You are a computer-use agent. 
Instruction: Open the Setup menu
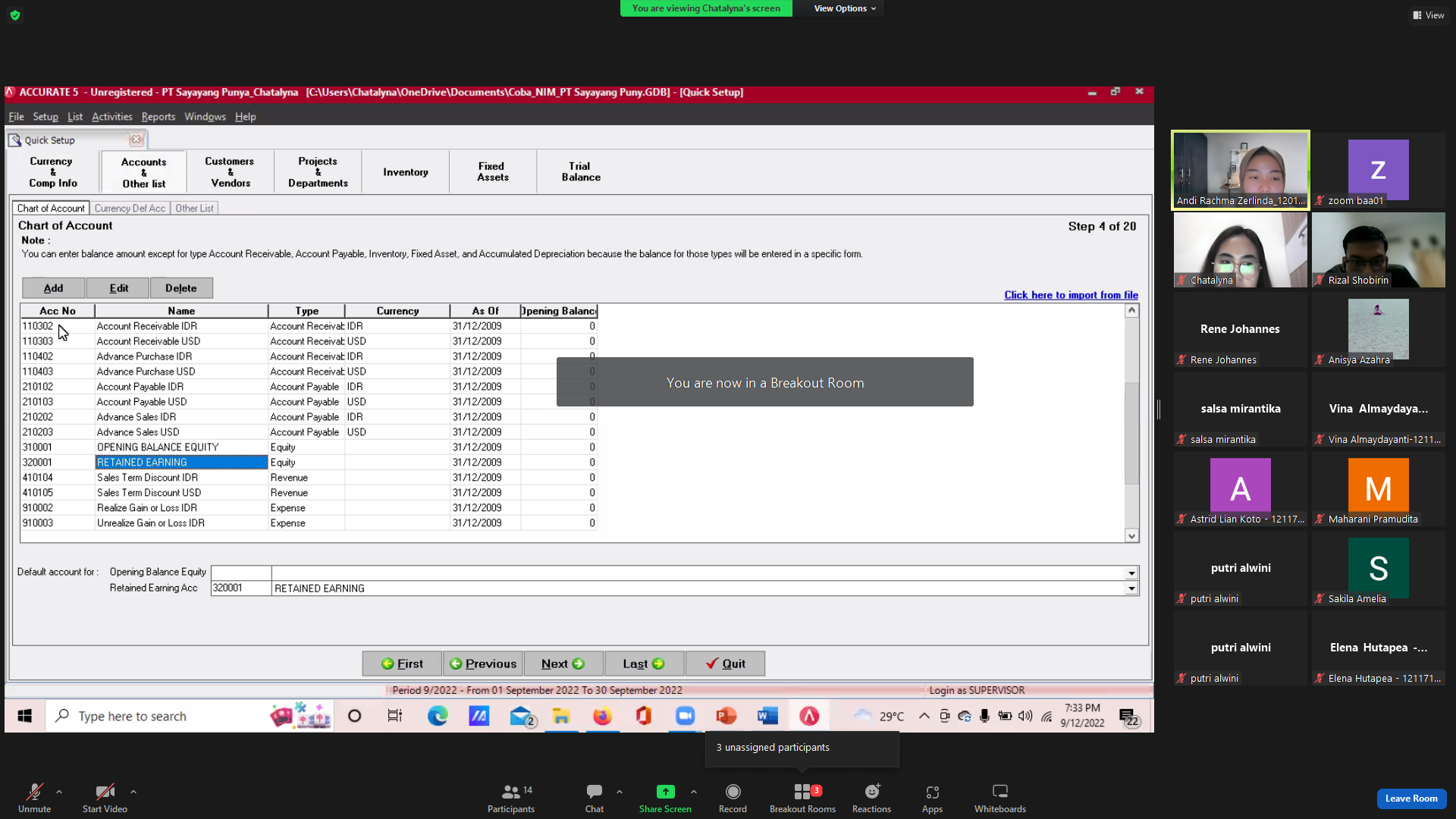45,117
